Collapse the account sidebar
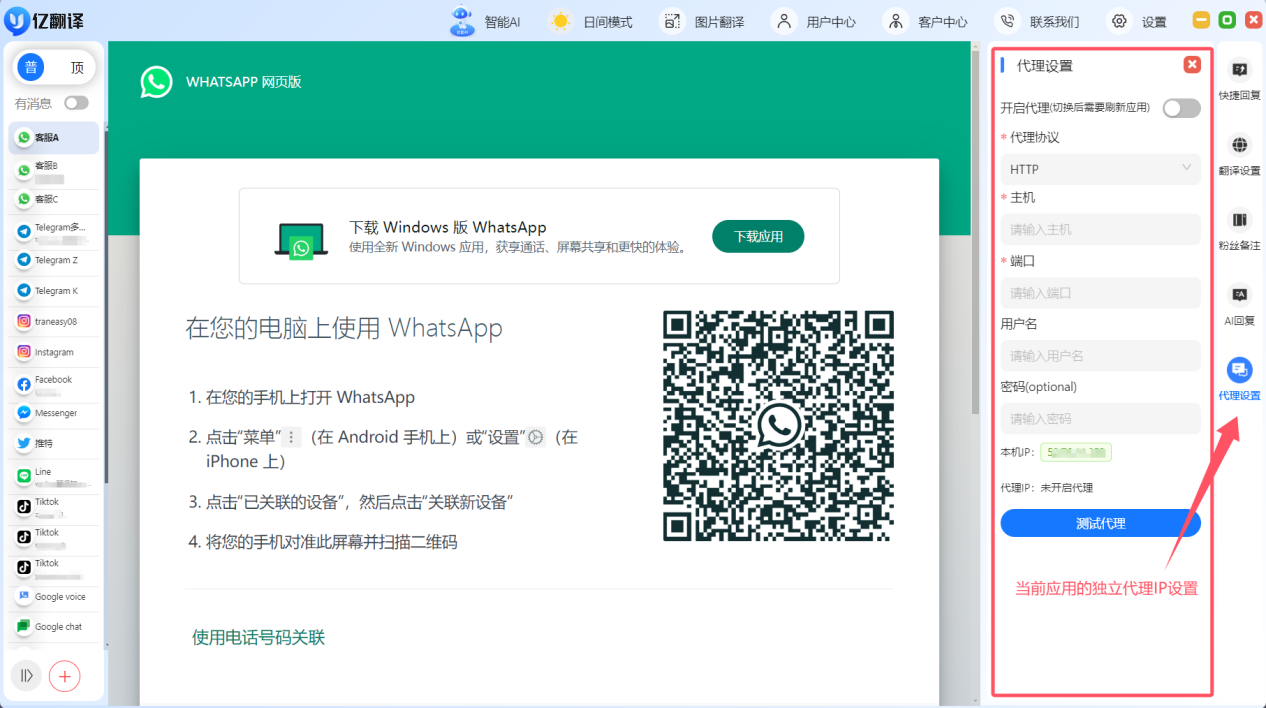This screenshot has width=1266, height=708. coord(24,676)
